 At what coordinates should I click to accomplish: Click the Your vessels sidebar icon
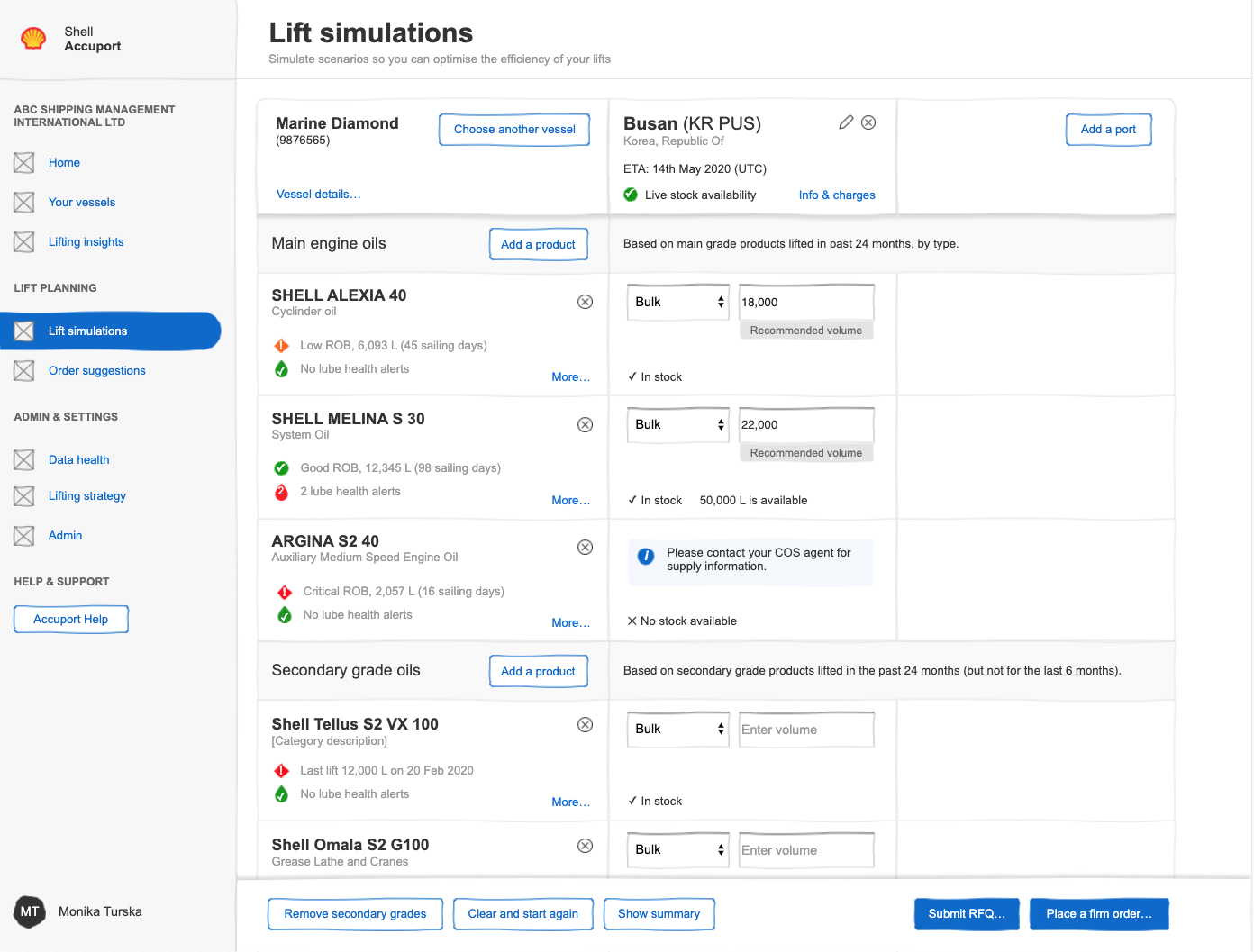(24, 203)
